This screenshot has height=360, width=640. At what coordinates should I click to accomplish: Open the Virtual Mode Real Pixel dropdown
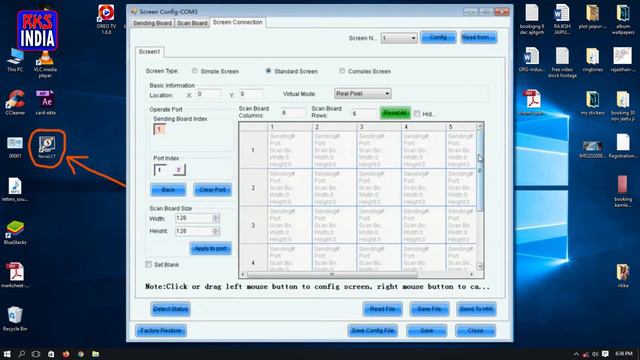coord(362,93)
